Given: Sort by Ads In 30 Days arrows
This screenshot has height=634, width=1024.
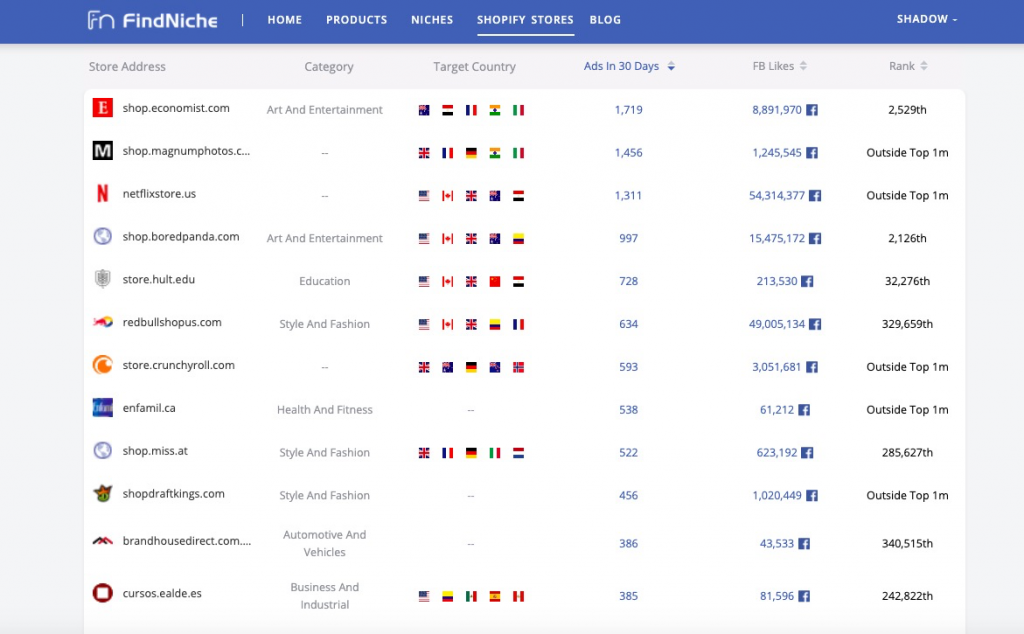Looking at the screenshot, I should pos(671,66).
